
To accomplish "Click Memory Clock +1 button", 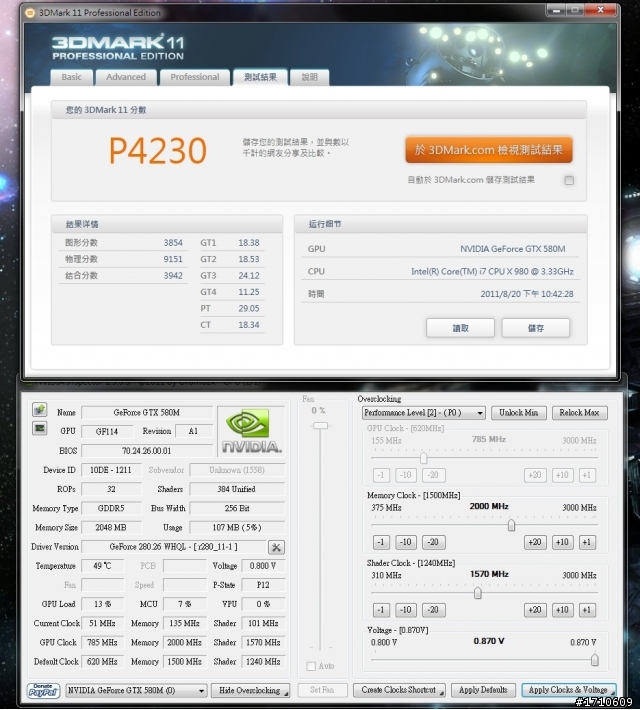I will [587, 542].
